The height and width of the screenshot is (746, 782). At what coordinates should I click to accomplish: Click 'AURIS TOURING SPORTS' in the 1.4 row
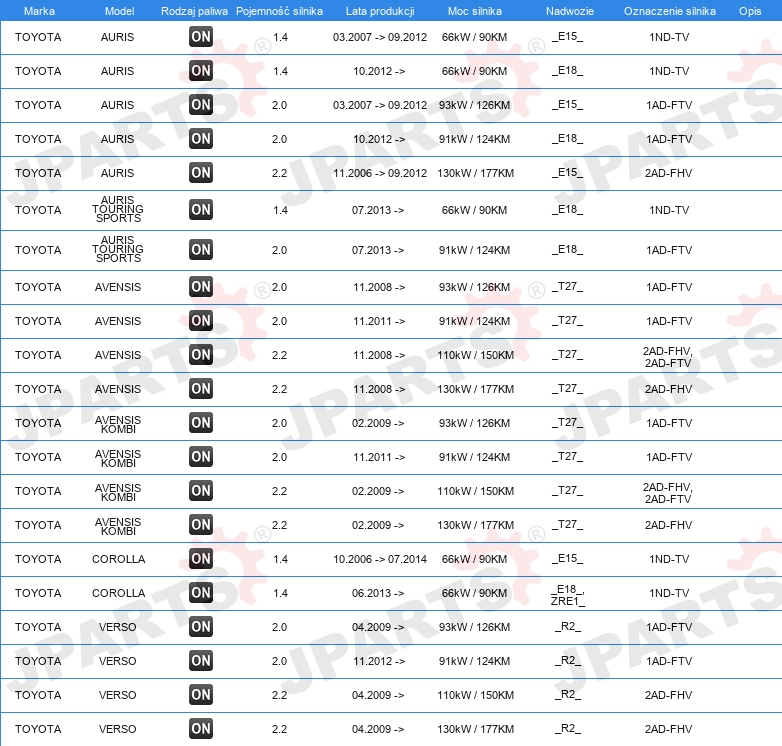[118, 209]
